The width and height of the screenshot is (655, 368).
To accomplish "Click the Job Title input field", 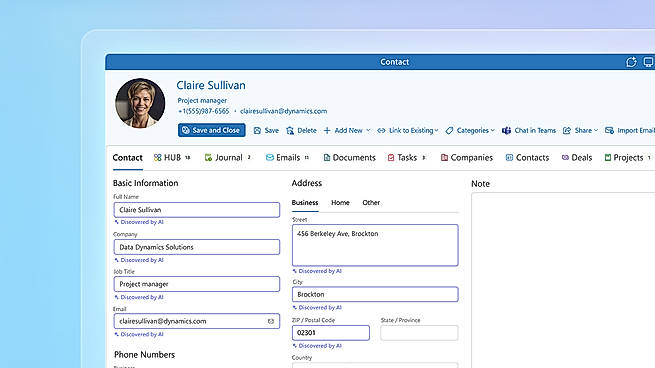I will (196, 284).
